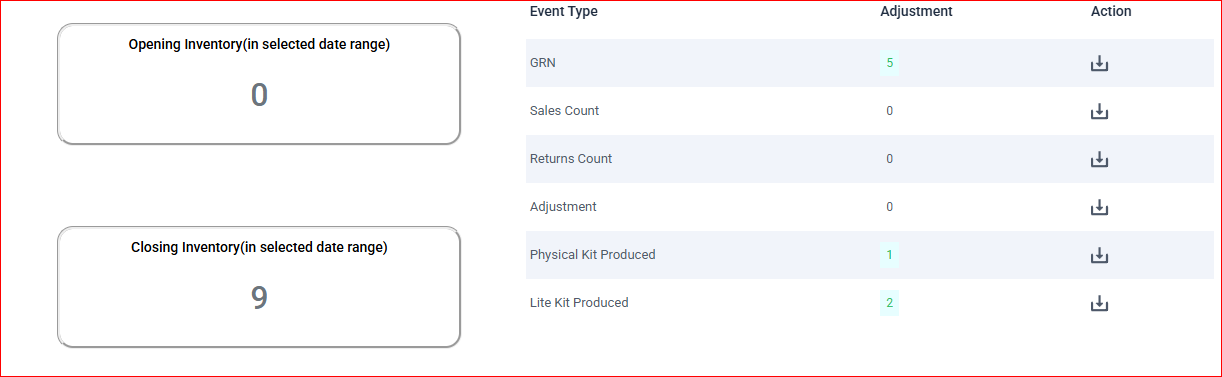Select the Sales Count adjustment value
The height and width of the screenshot is (377, 1222).
point(889,111)
